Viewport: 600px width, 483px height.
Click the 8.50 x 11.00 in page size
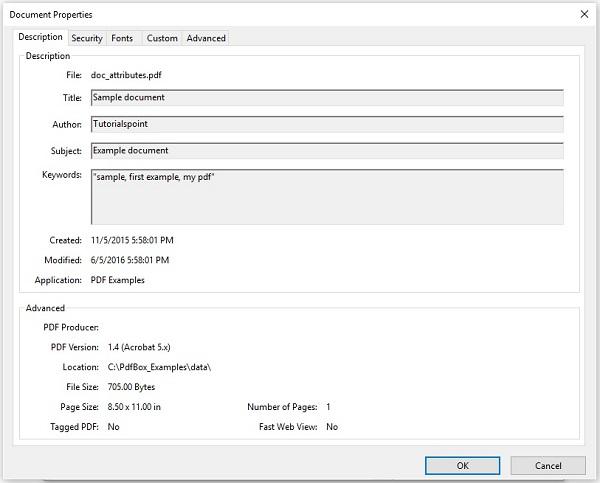click(x=134, y=407)
